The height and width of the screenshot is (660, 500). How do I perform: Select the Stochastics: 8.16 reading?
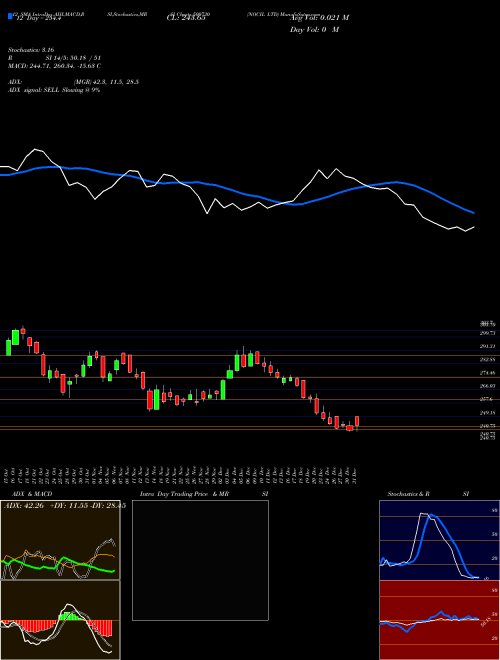pos(31,50)
